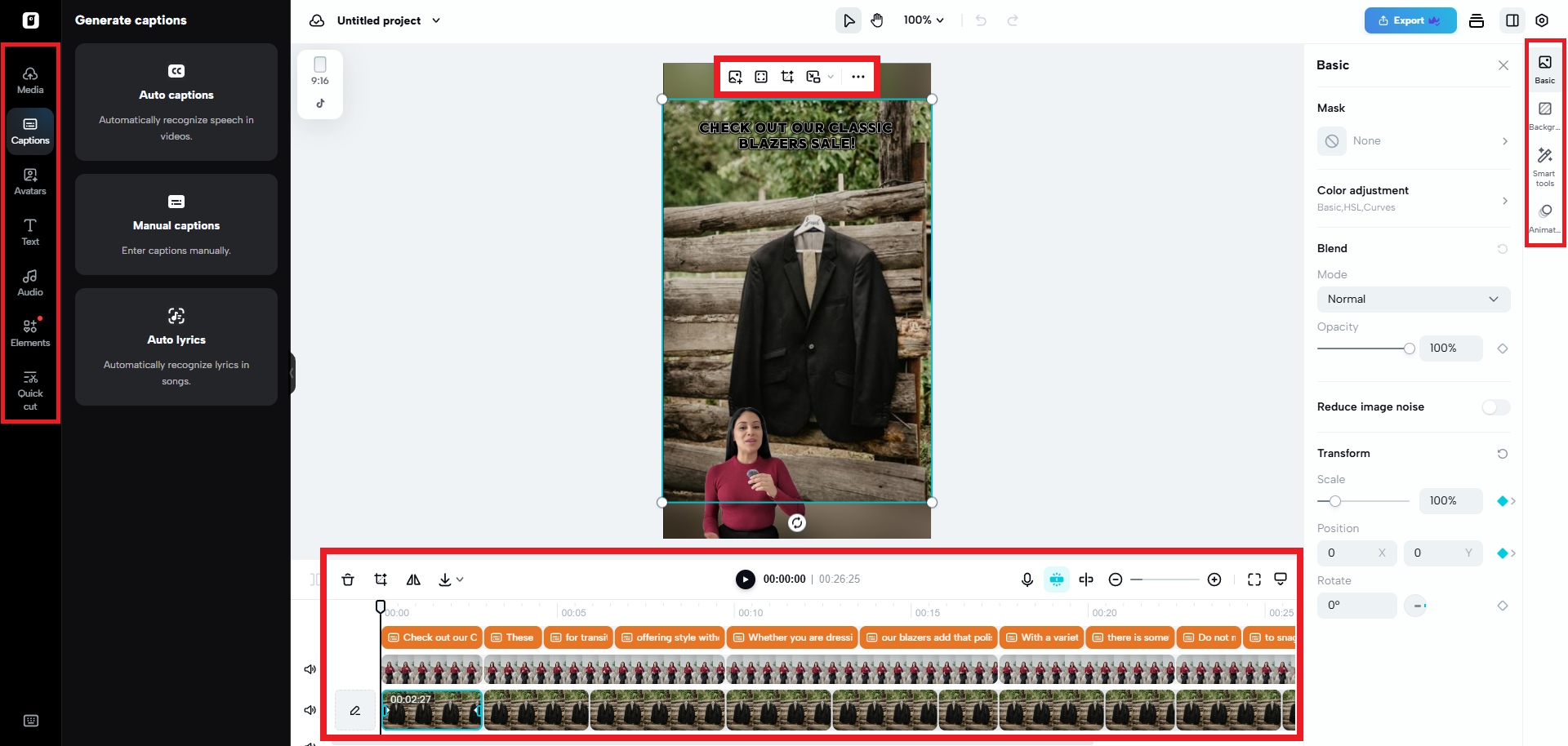Image resolution: width=1568 pixels, height=746 pixels.
Task: Open the 100% zoom level dropdown
Action: [x=924, y=20]
